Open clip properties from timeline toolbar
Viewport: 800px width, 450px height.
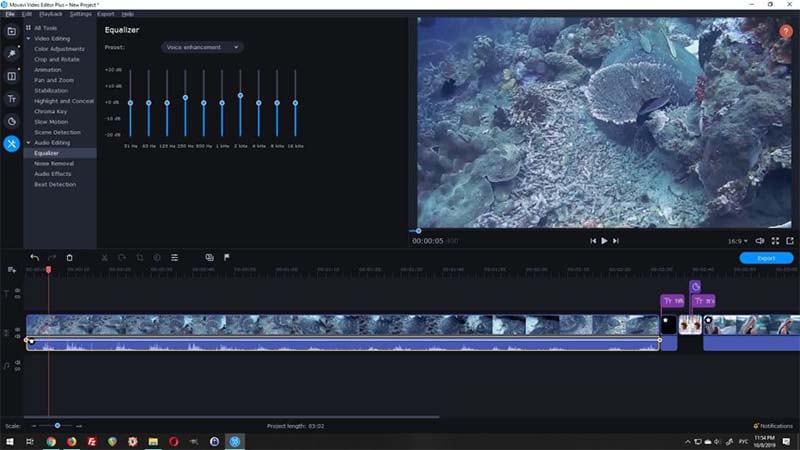click(174, 258)
